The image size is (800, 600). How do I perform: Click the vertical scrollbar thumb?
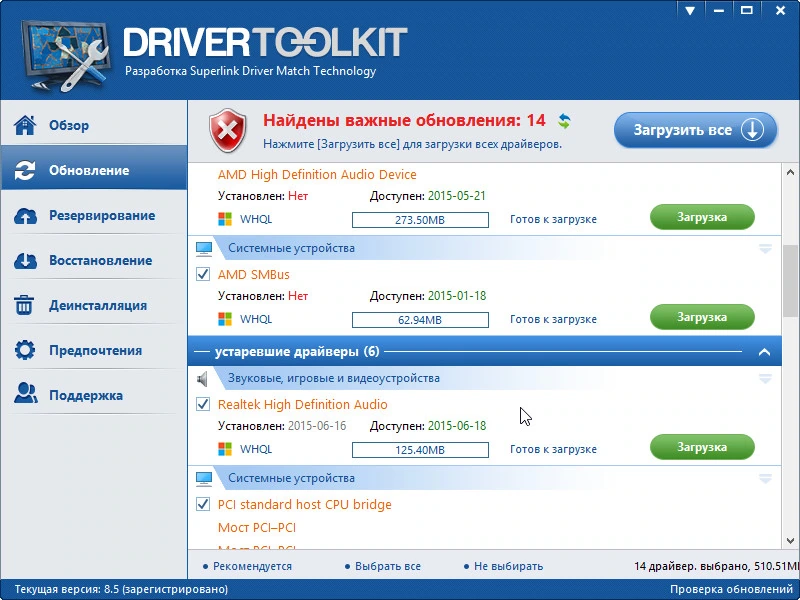(x=790, y=281)
